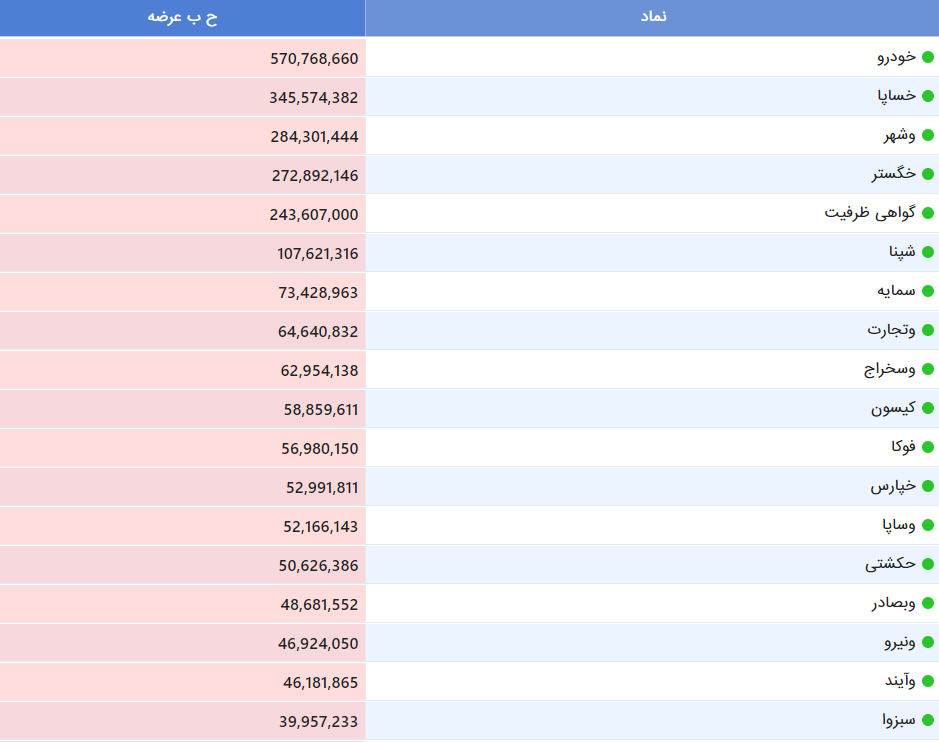Image resolution: width=939 pixels, height=742 pixels.
Task: Open the کیسون symbol name
Action: click(893, 408)
